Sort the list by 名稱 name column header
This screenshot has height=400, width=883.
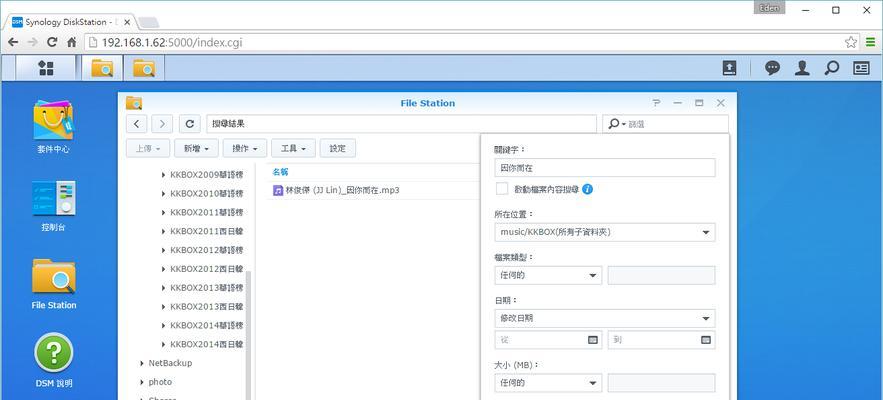[280, 172]
